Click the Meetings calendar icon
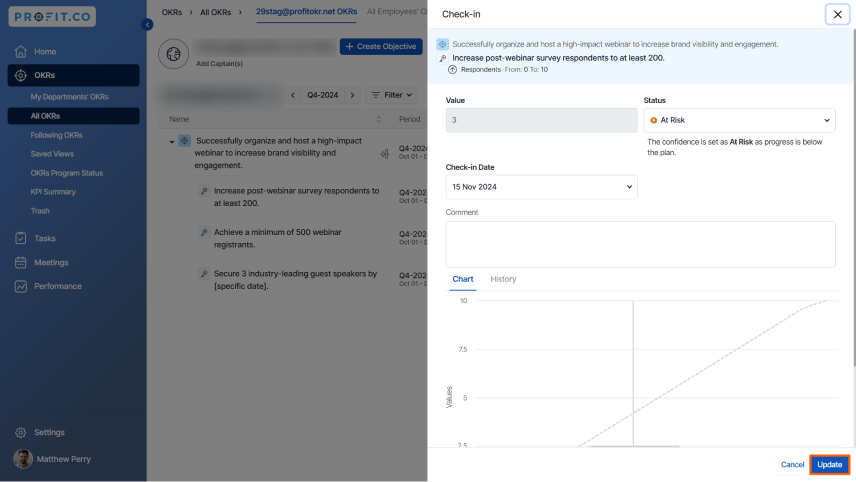This screenshot has height=482, width=856. tap(21, 263)
